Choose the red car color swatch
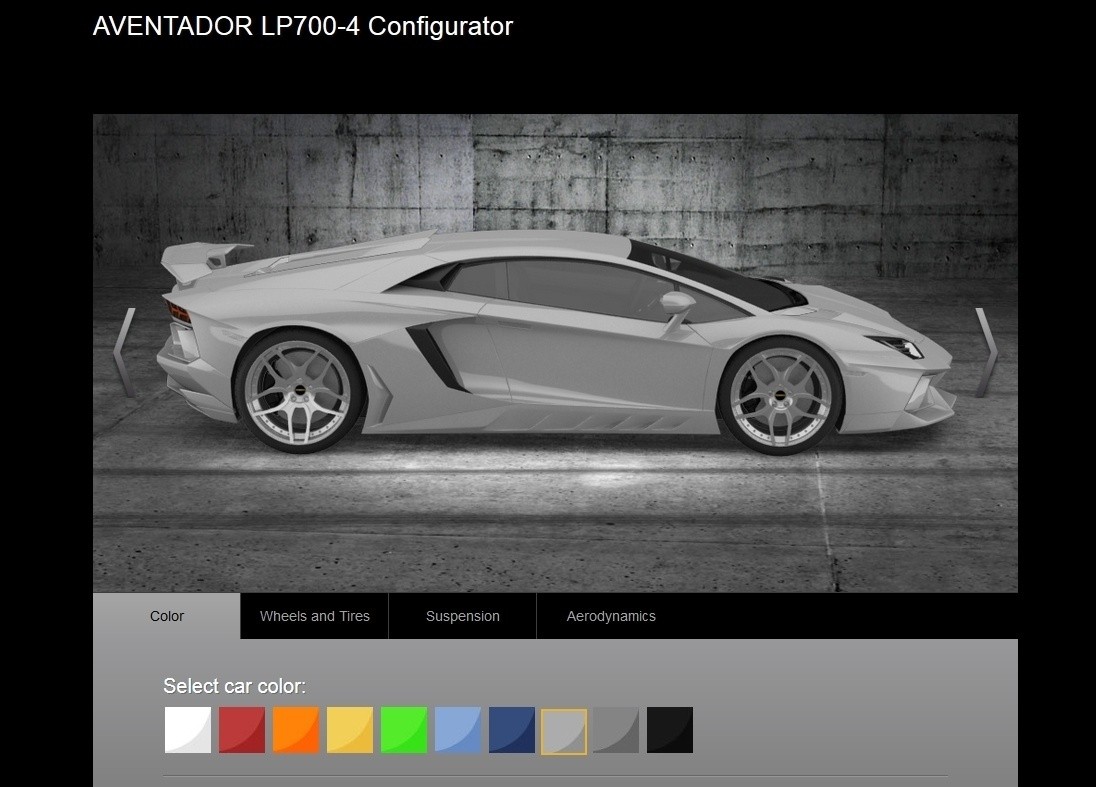Viewport: 1096px width, 787px height. point(242,730)
